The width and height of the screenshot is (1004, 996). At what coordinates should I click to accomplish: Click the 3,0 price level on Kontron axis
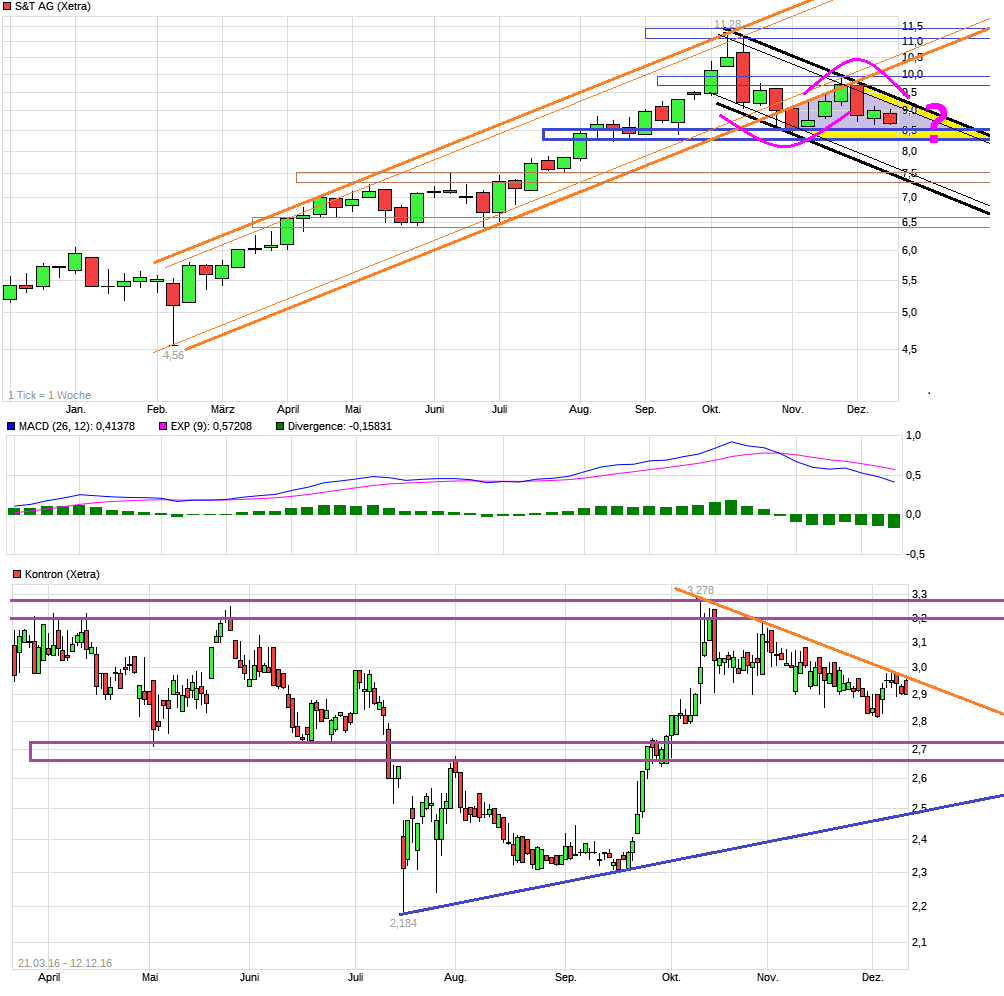919,667
